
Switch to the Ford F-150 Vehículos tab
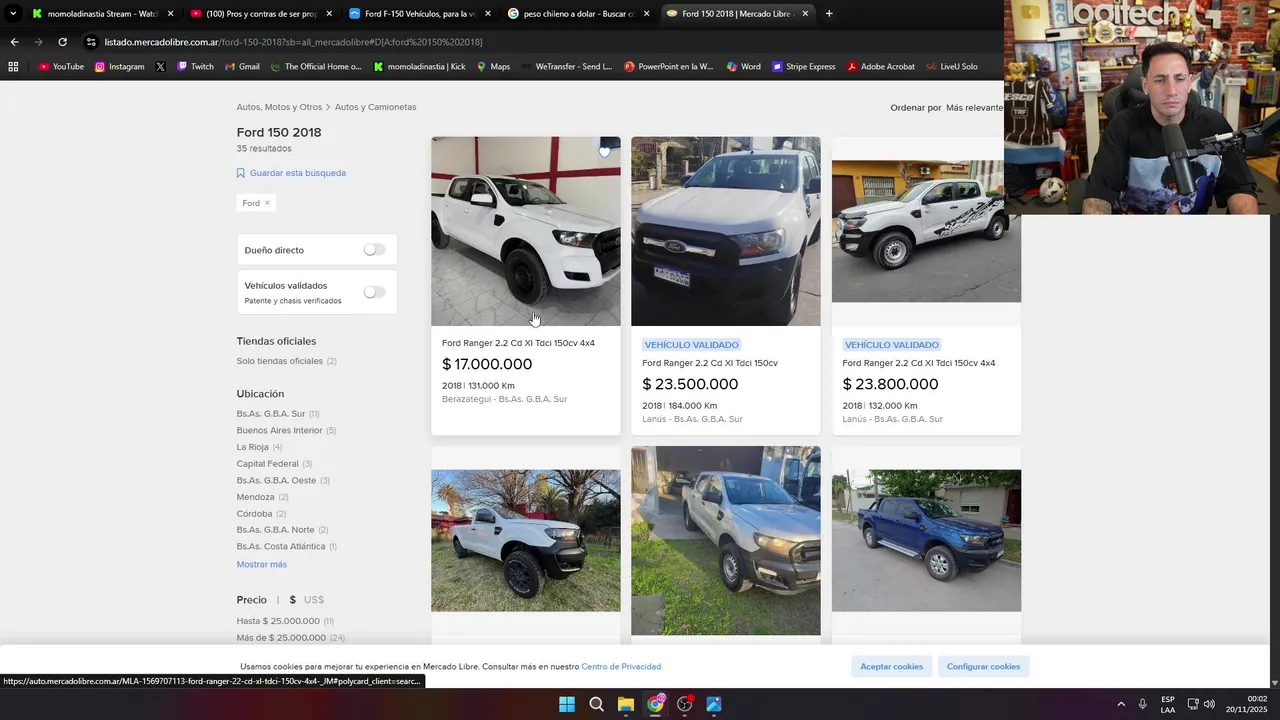click(420, 14)
